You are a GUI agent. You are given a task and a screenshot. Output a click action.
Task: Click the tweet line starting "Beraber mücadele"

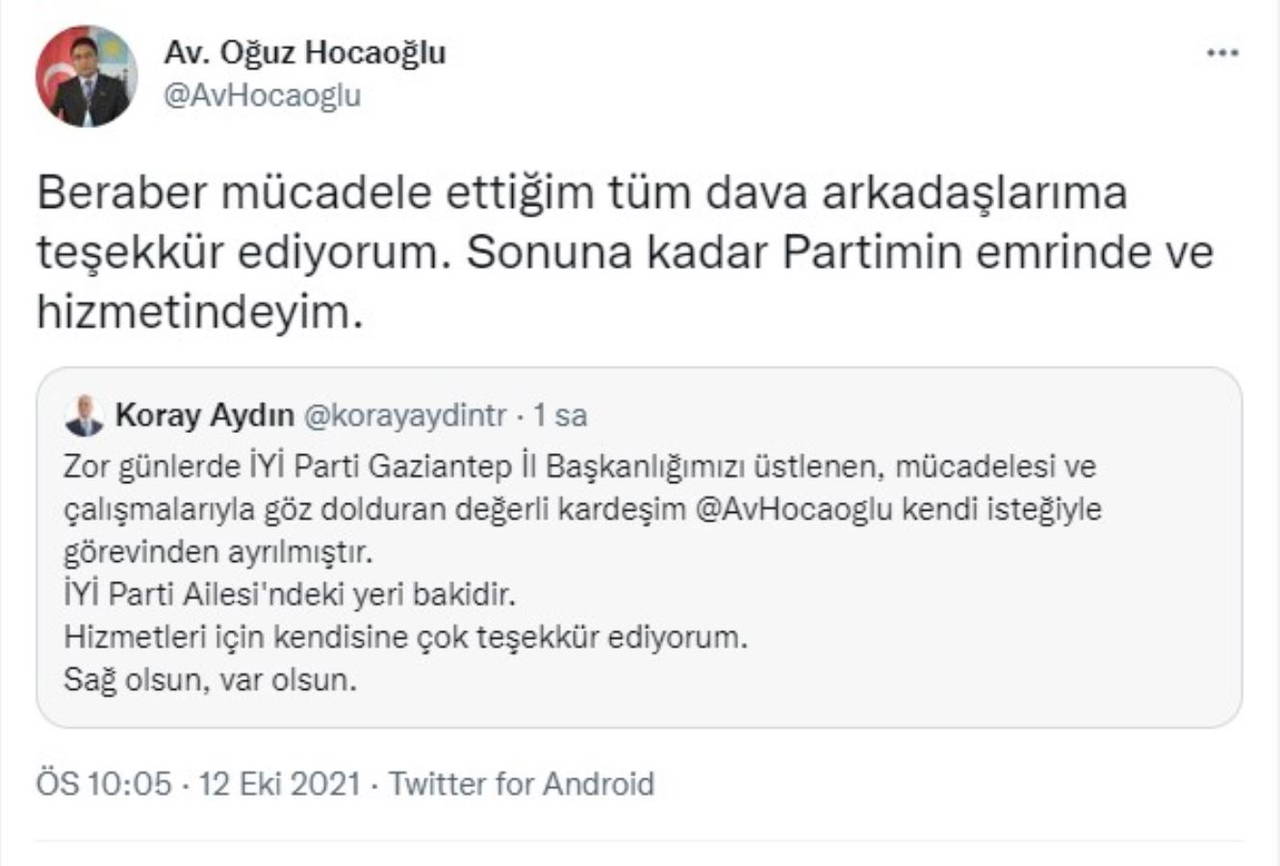582,194
